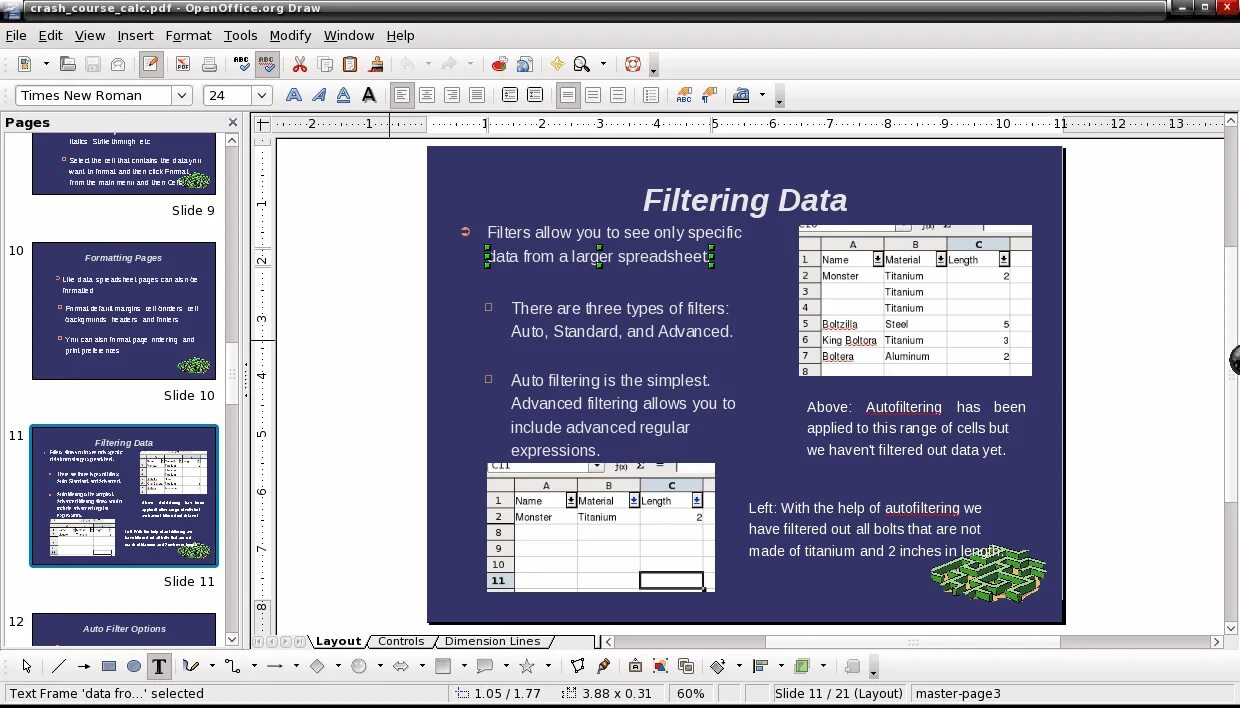Toggle Bold formatting
The height and width of the screenshot is (708, 1240).
pos(294,95)
